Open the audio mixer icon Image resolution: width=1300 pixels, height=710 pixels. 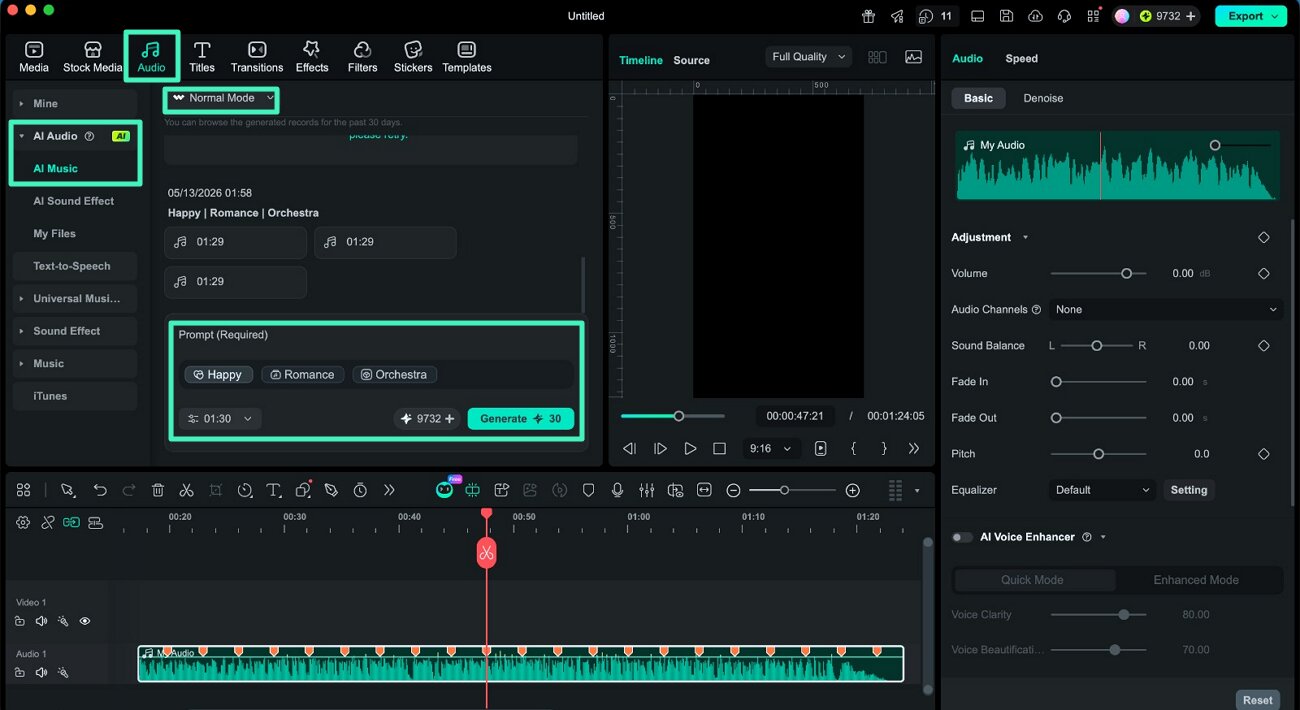pos(647,490)
